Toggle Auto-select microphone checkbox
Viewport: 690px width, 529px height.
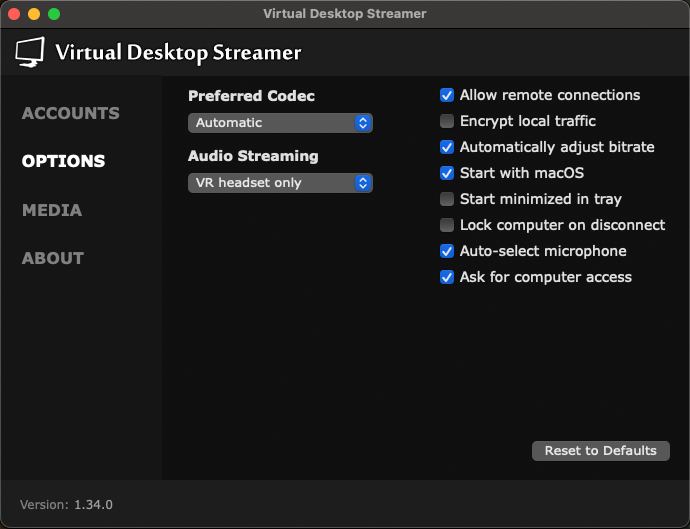click(447, 251)
